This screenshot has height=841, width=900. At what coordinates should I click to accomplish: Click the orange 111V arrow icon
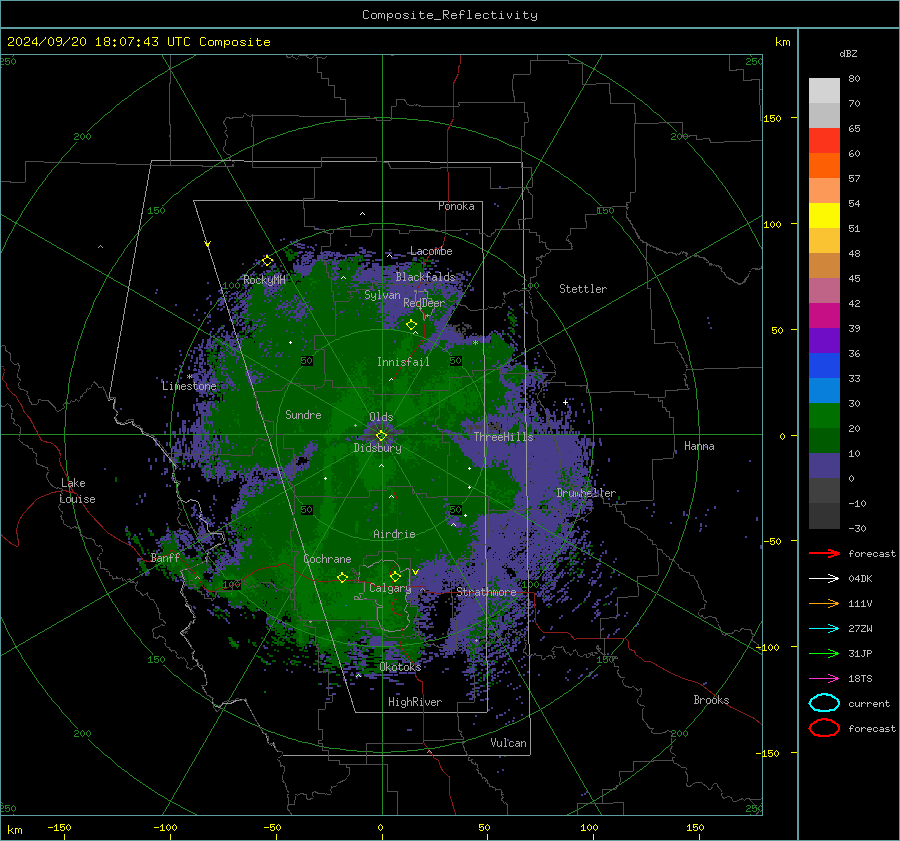point(824,603)
